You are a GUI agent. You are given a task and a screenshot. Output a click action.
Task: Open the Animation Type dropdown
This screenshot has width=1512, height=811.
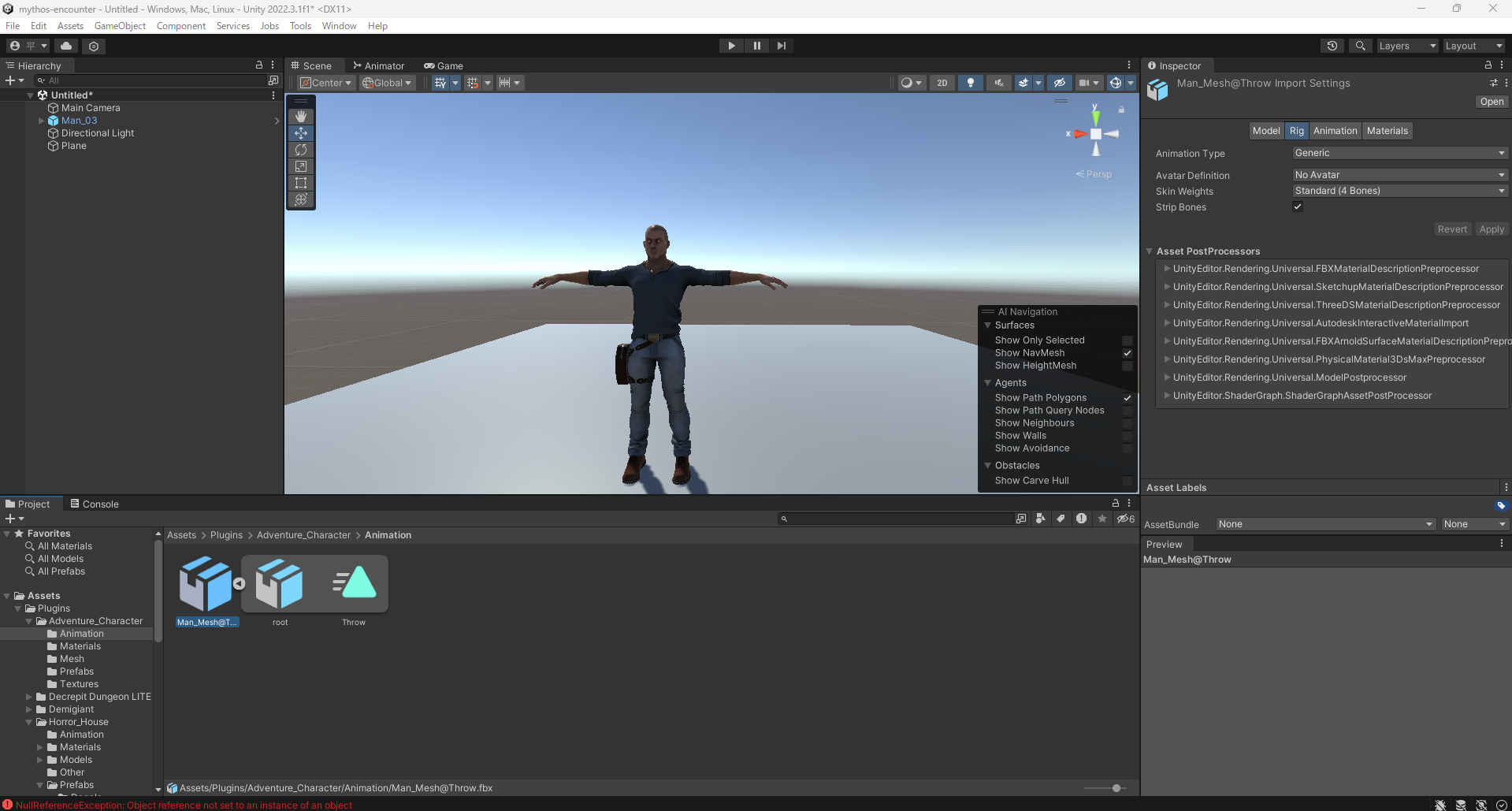click(1399, 153)
